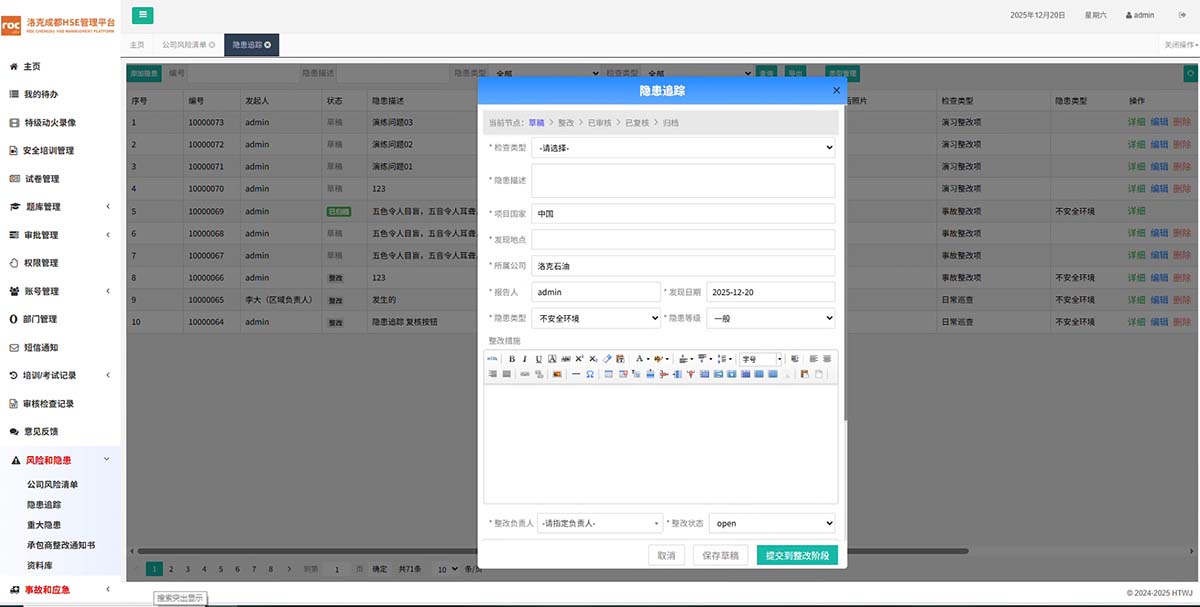Image resolution: width=1200 pixels, height=607 pixels.
Task: Open the 整改负责人 selector
Action: pos(599,523)
